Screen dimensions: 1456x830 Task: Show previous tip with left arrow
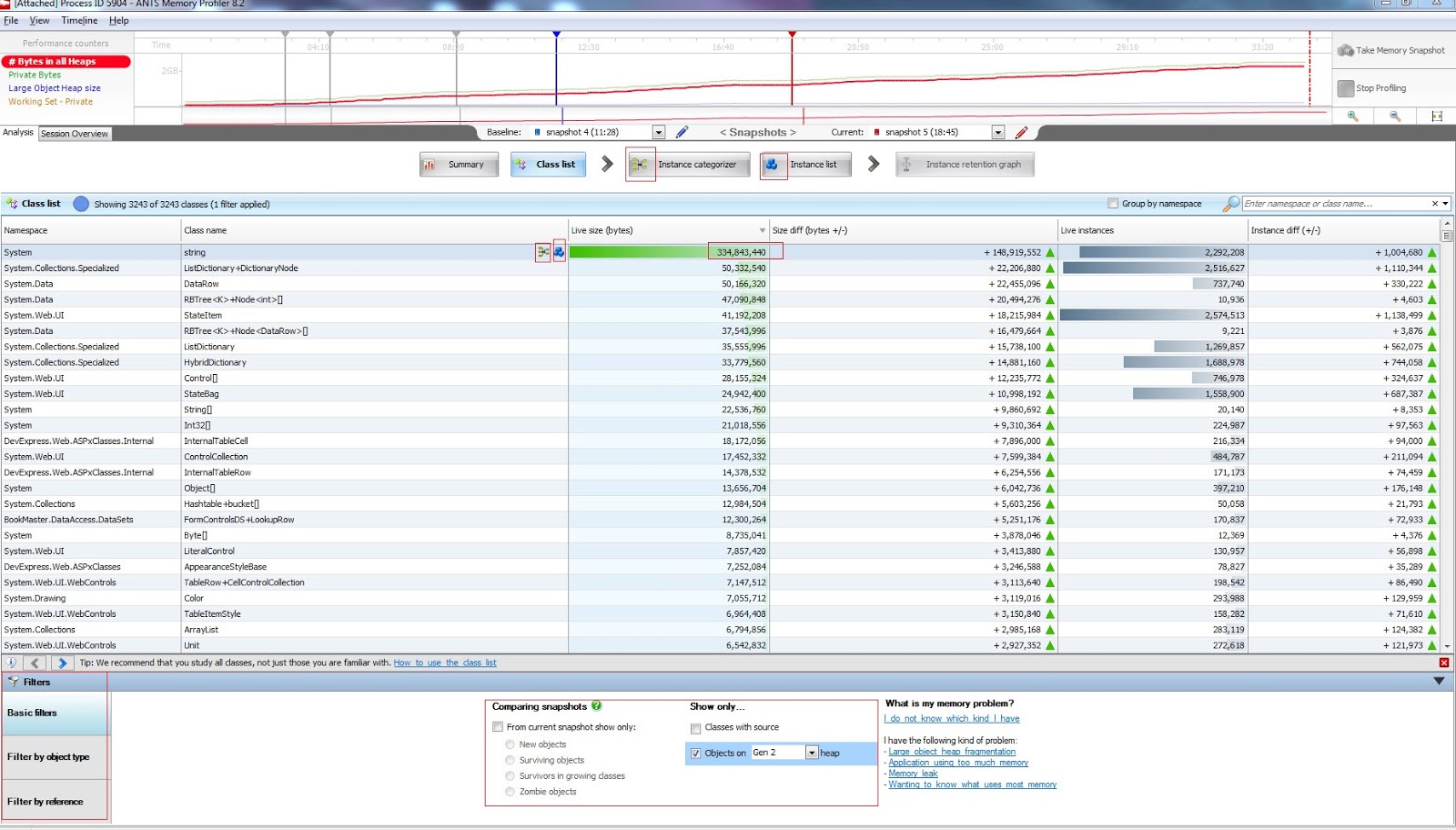point(35,663)
